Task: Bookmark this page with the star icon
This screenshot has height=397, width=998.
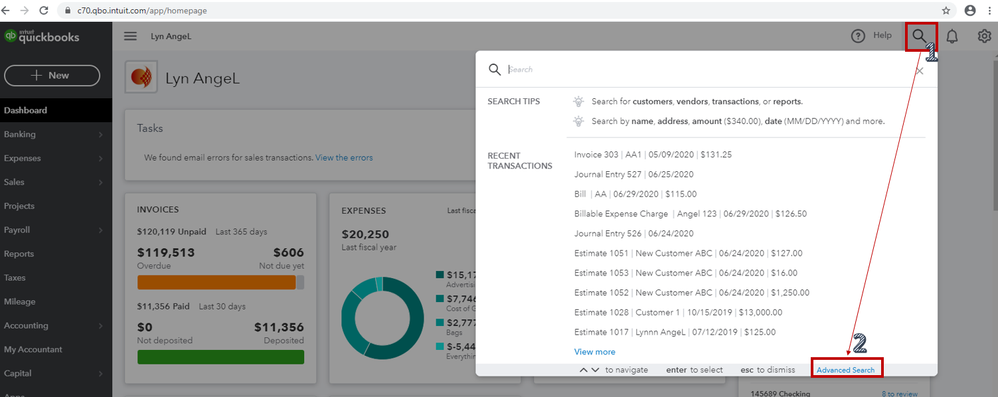Action: tap(946, 11)
